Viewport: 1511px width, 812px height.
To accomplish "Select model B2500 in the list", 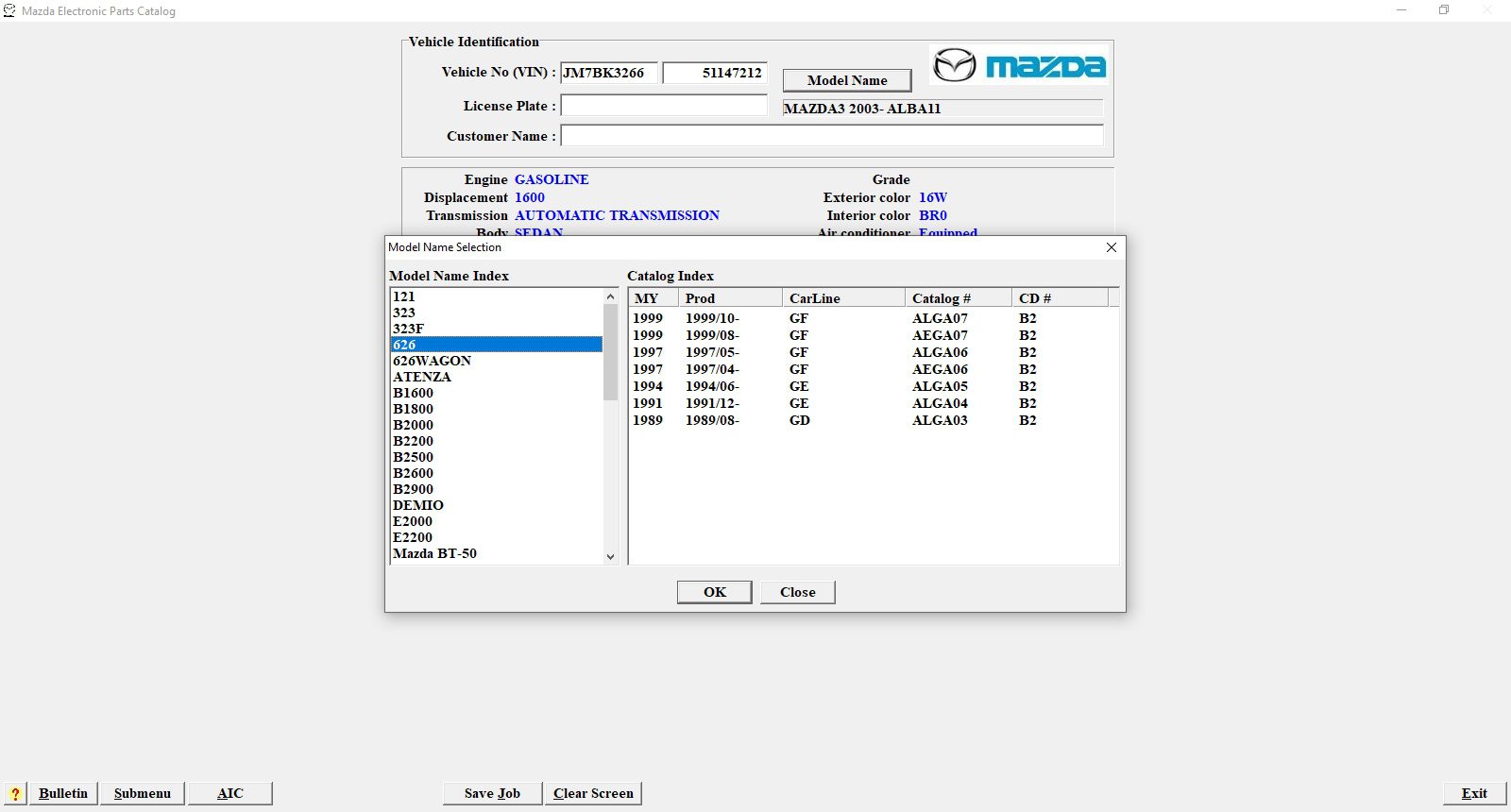I will (497, 457).
